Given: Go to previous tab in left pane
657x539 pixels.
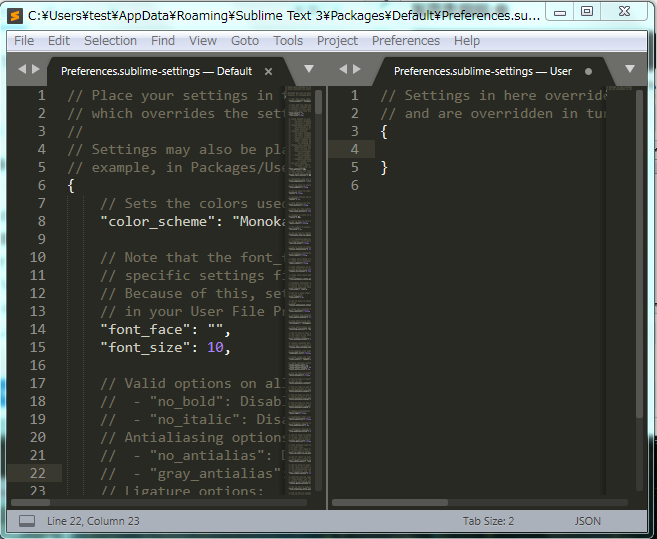Looking at the screenshot, I should (22, 69).
